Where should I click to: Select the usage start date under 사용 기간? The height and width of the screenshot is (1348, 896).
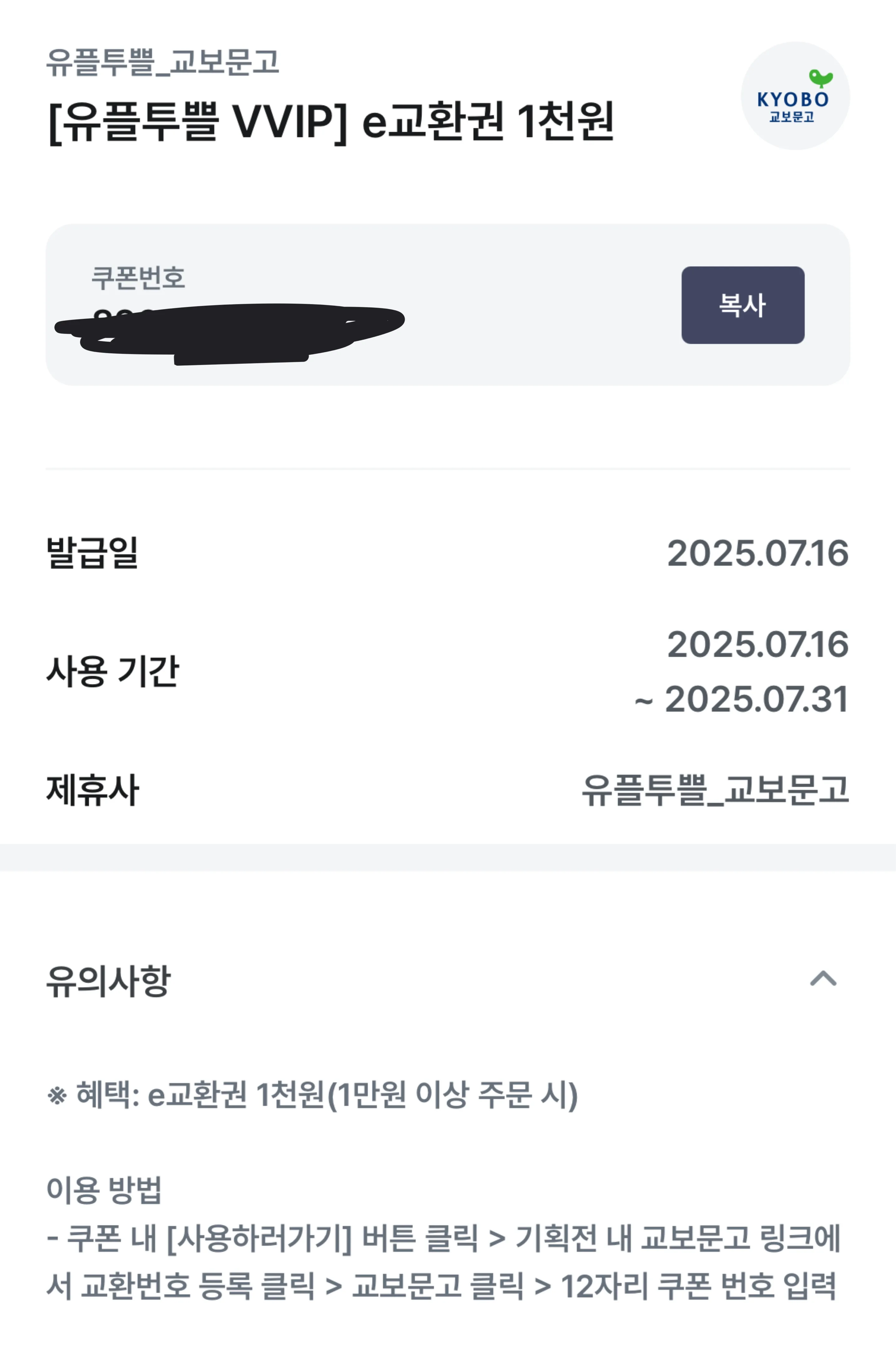click(758, 644)
